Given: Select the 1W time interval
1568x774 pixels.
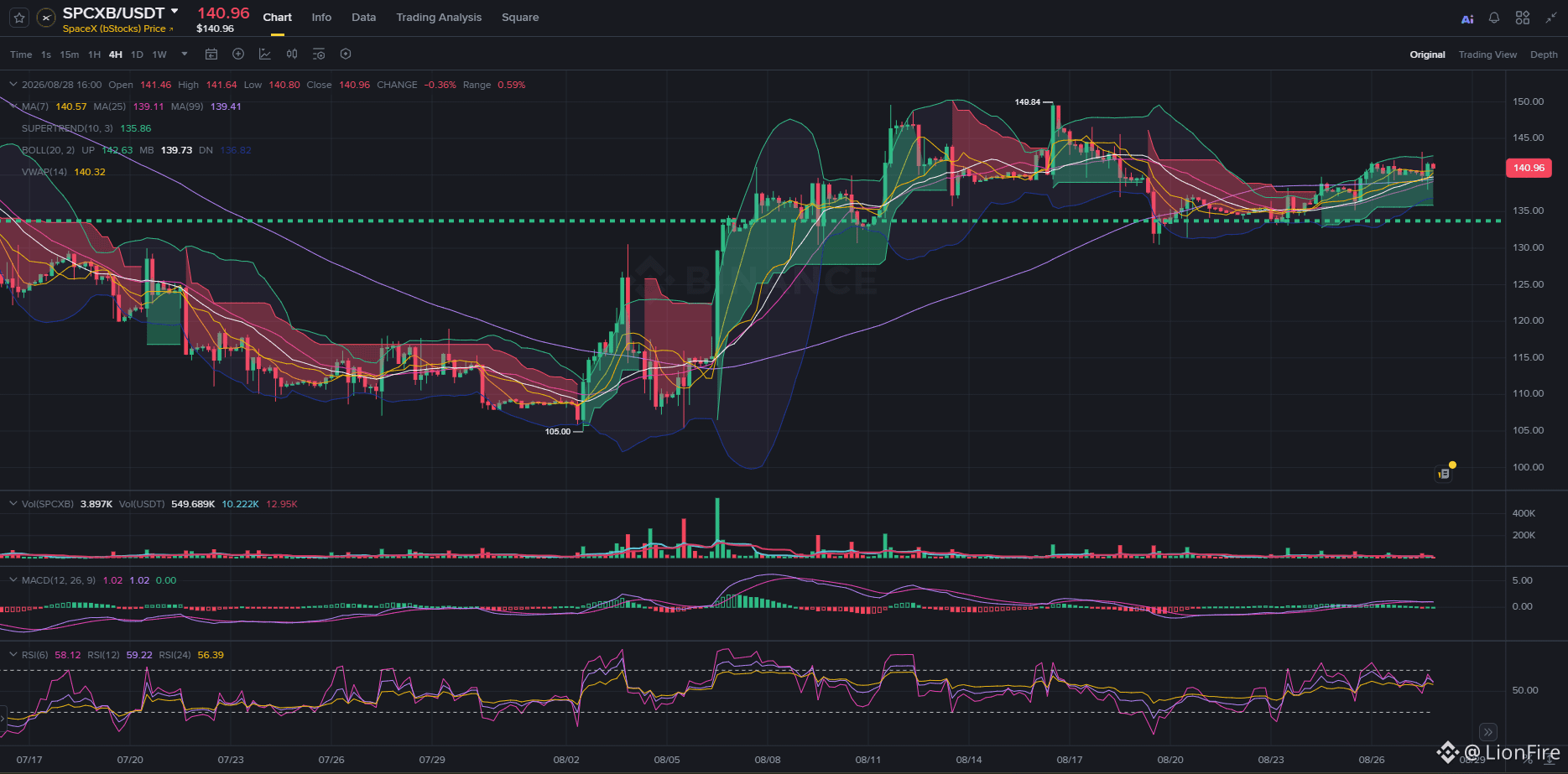Looking at the screenshot, I should click(x=159, y=55).
